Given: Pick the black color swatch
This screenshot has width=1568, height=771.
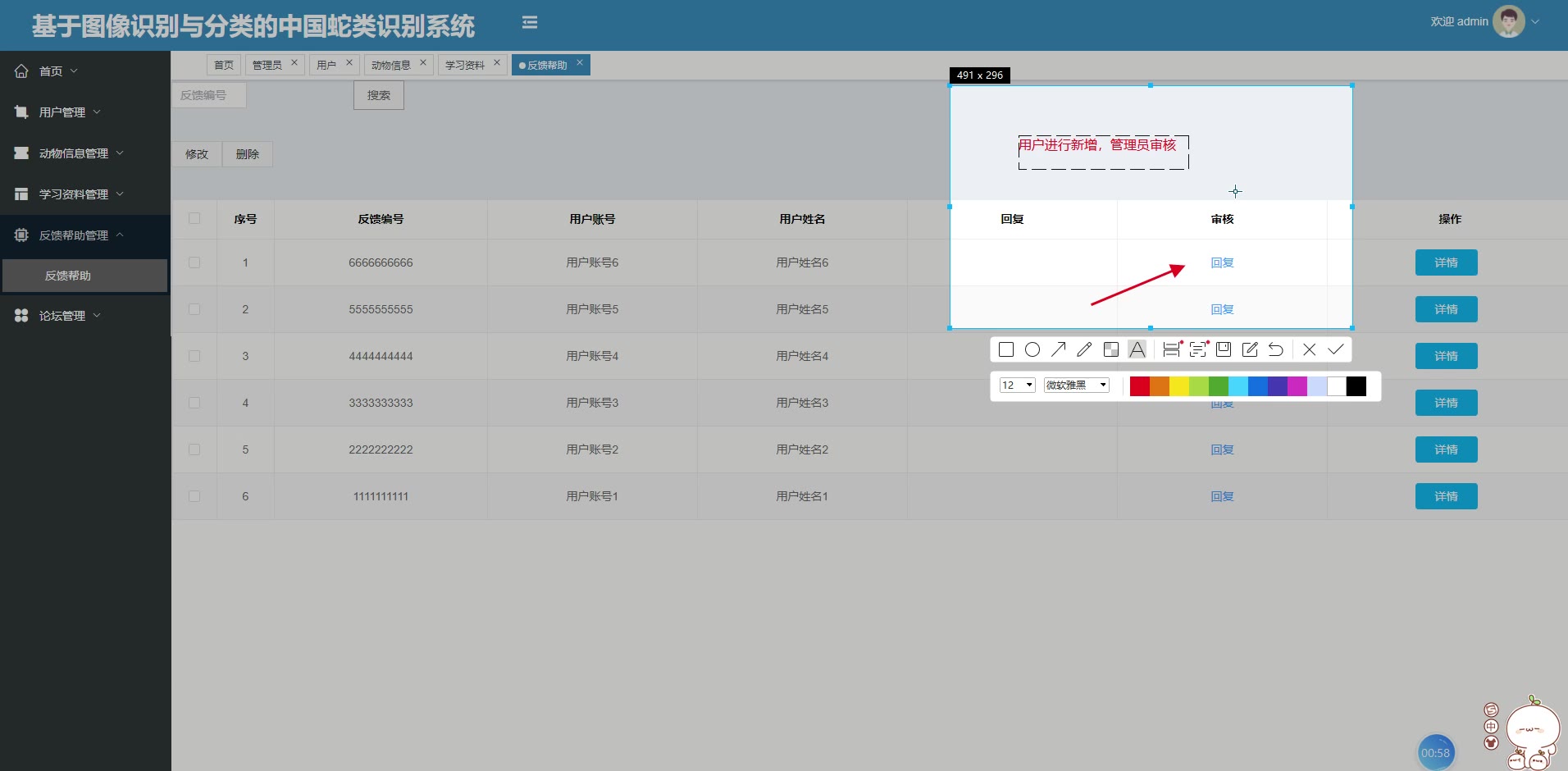Looking at the screenshot, I should [1356, 386].
